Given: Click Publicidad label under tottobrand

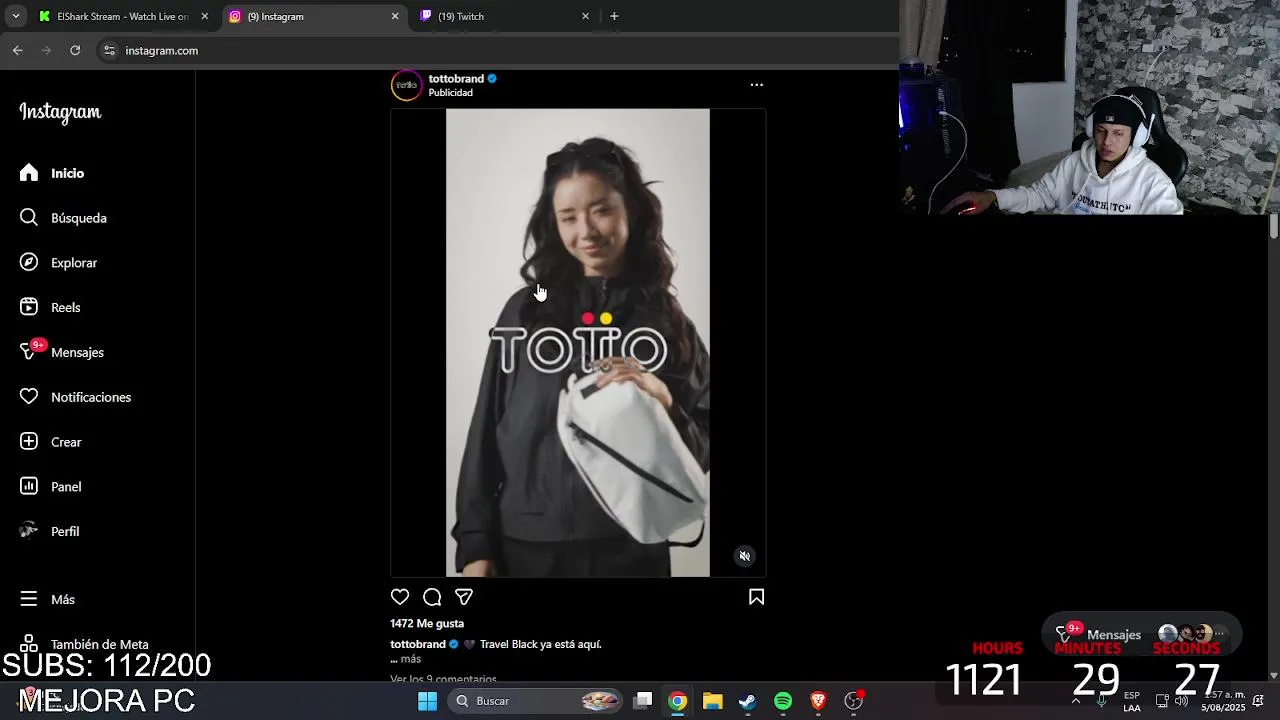Looking at the screenshot, I should pyautogui.click(x=450, y=93).
